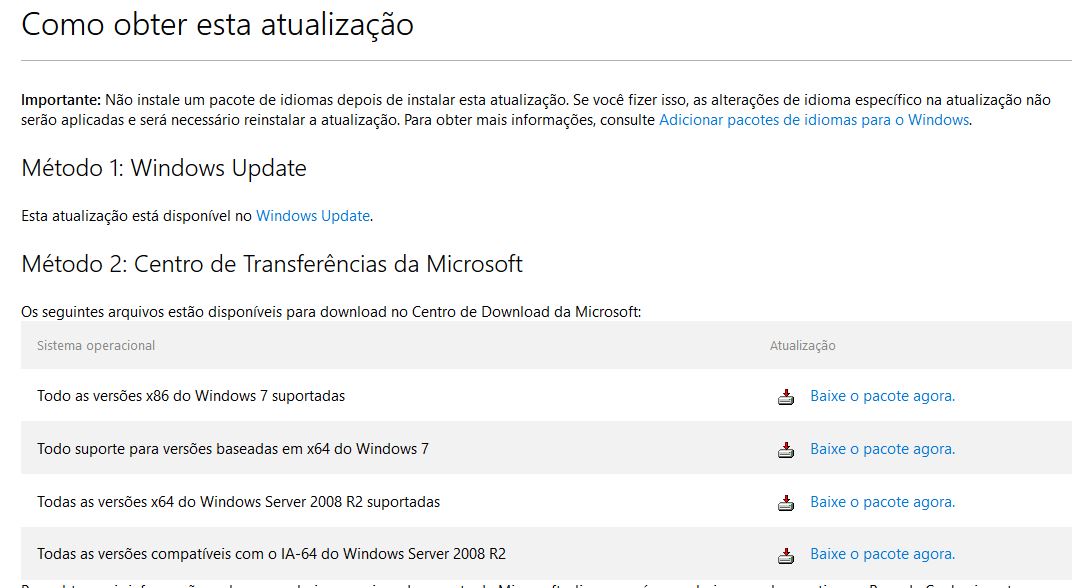This screenshot has height=588, width=1089.
Task: Open 'Baixe o pacote agora' for Windows 7 x86
Action: coord(882,396)
